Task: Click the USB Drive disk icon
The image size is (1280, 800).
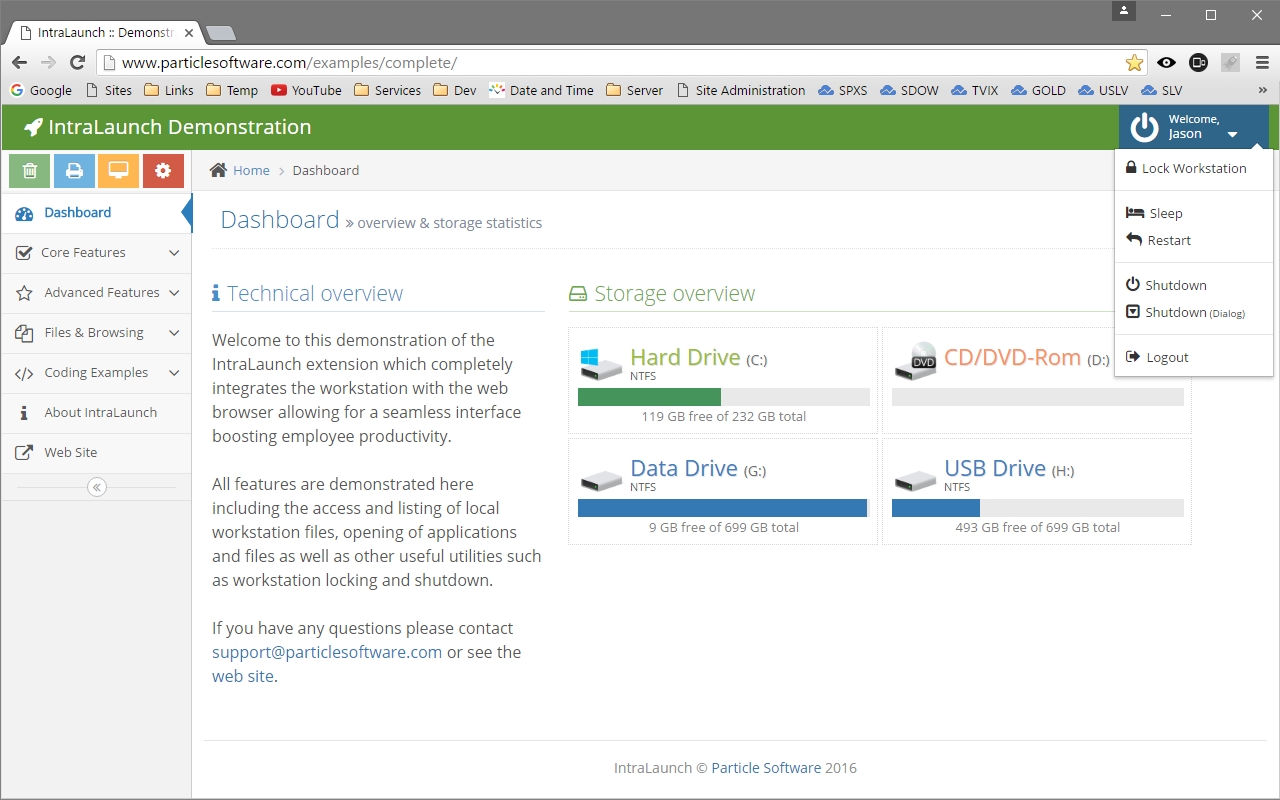Action: 915,479
